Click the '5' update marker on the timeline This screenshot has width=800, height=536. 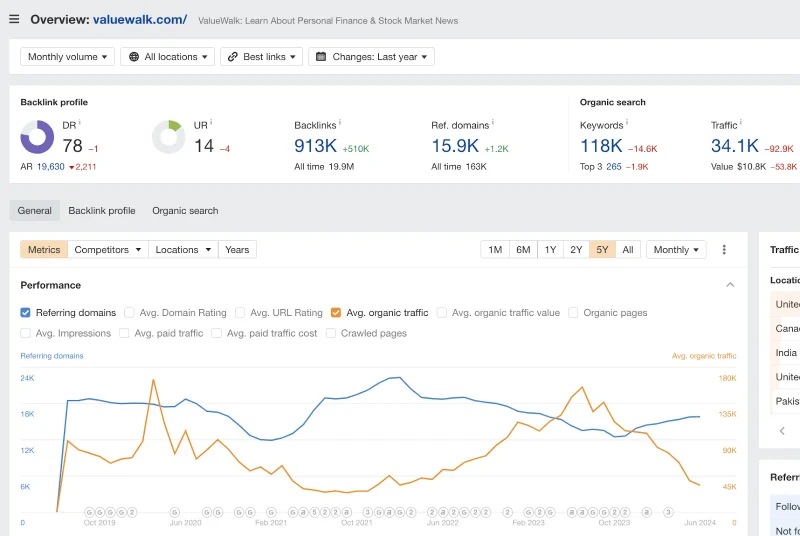314,512
